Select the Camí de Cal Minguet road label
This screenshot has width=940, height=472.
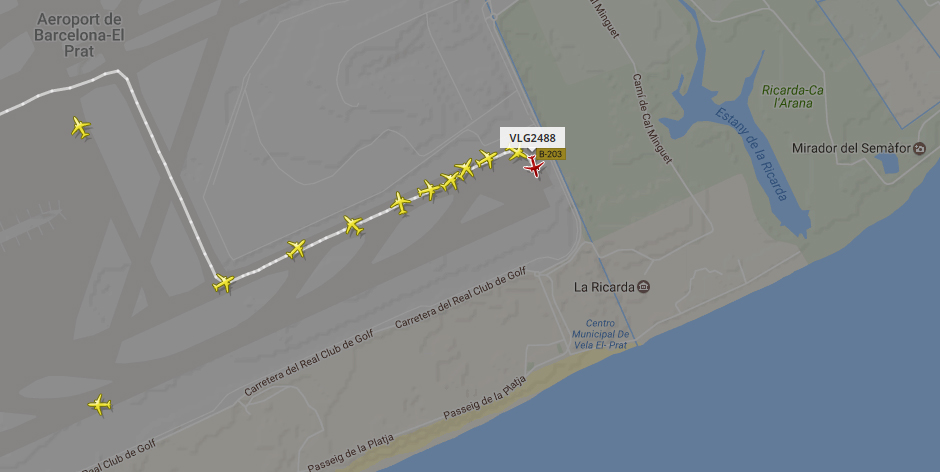point(652,119)
